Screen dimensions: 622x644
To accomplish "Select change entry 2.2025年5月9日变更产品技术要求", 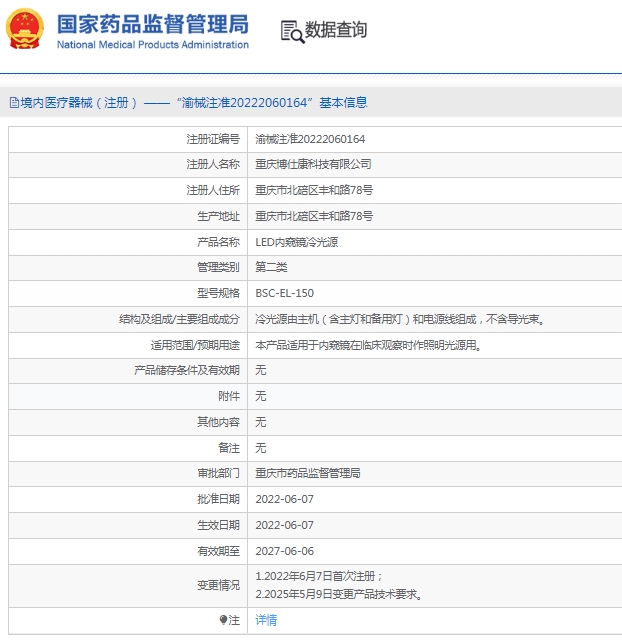I will coord(339,594).
